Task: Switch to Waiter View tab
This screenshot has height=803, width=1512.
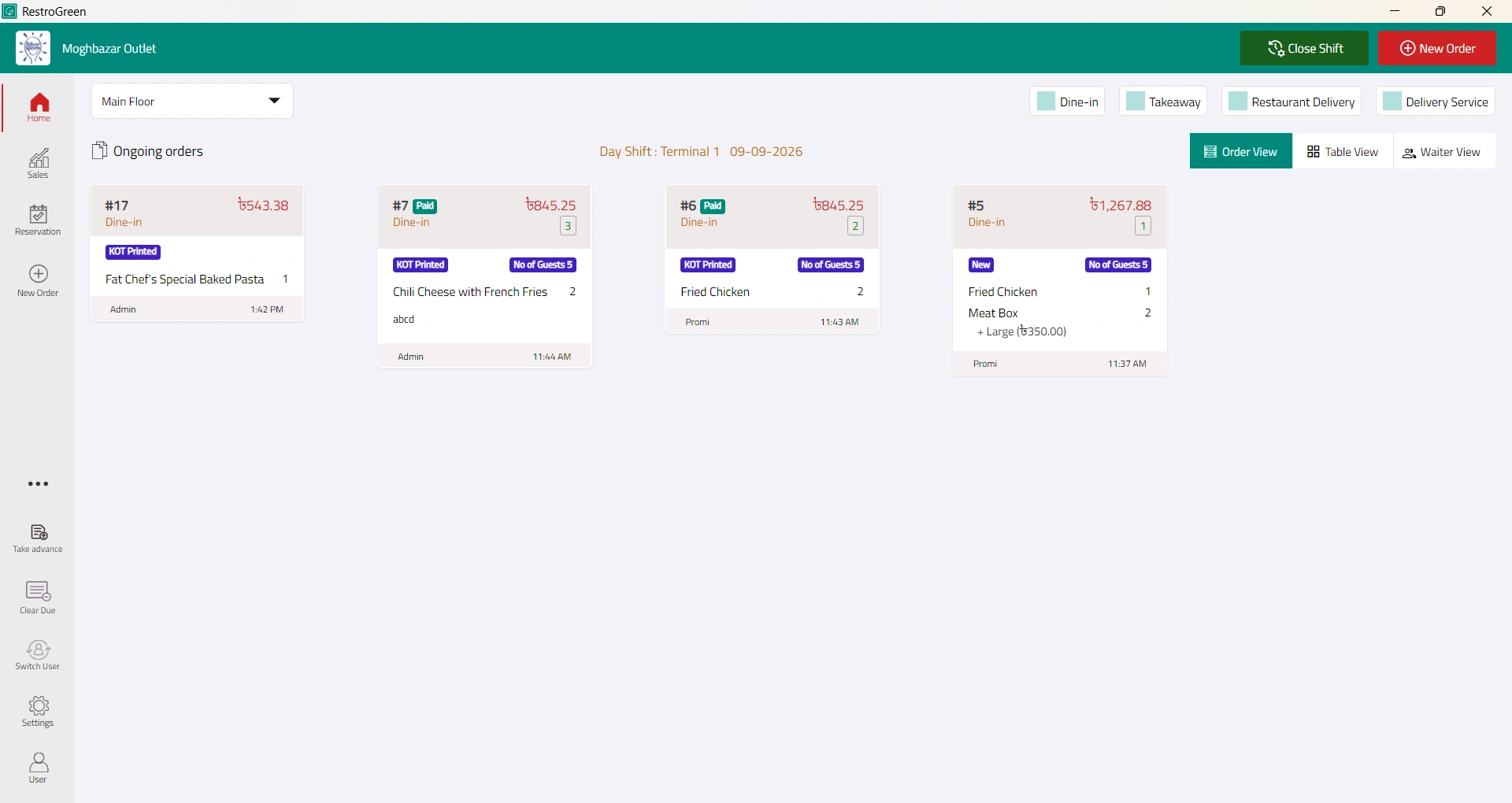Action: pyautogui.click(x=1444, y=151)
